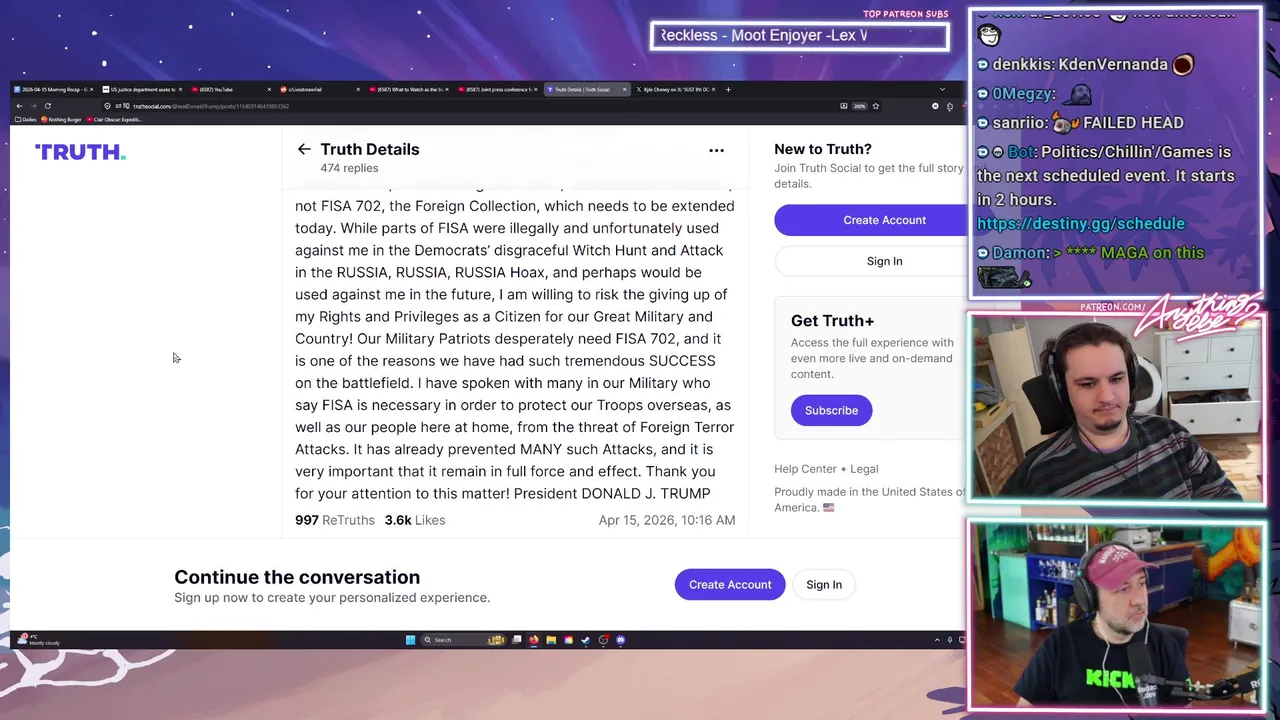Click the New to Truth? heading
Image resolution: width=1280 pixels, height=720 pixels.
[823, 149]
